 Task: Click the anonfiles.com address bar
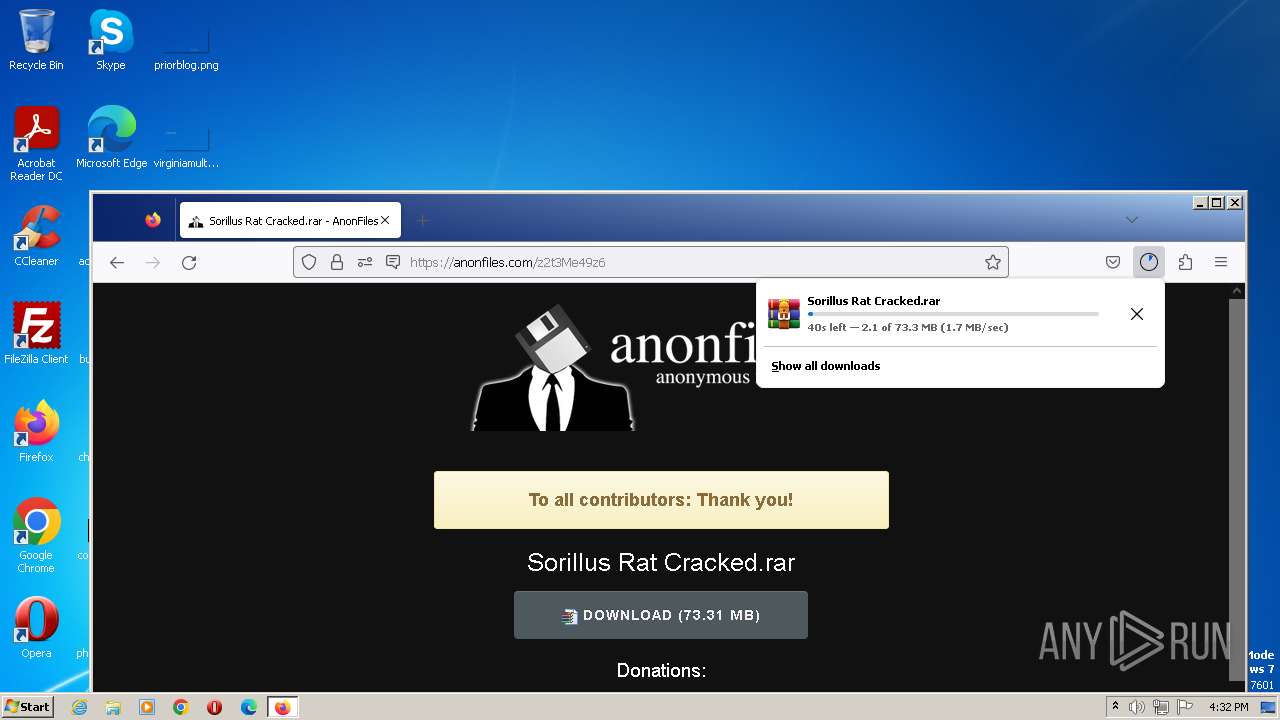650,262
